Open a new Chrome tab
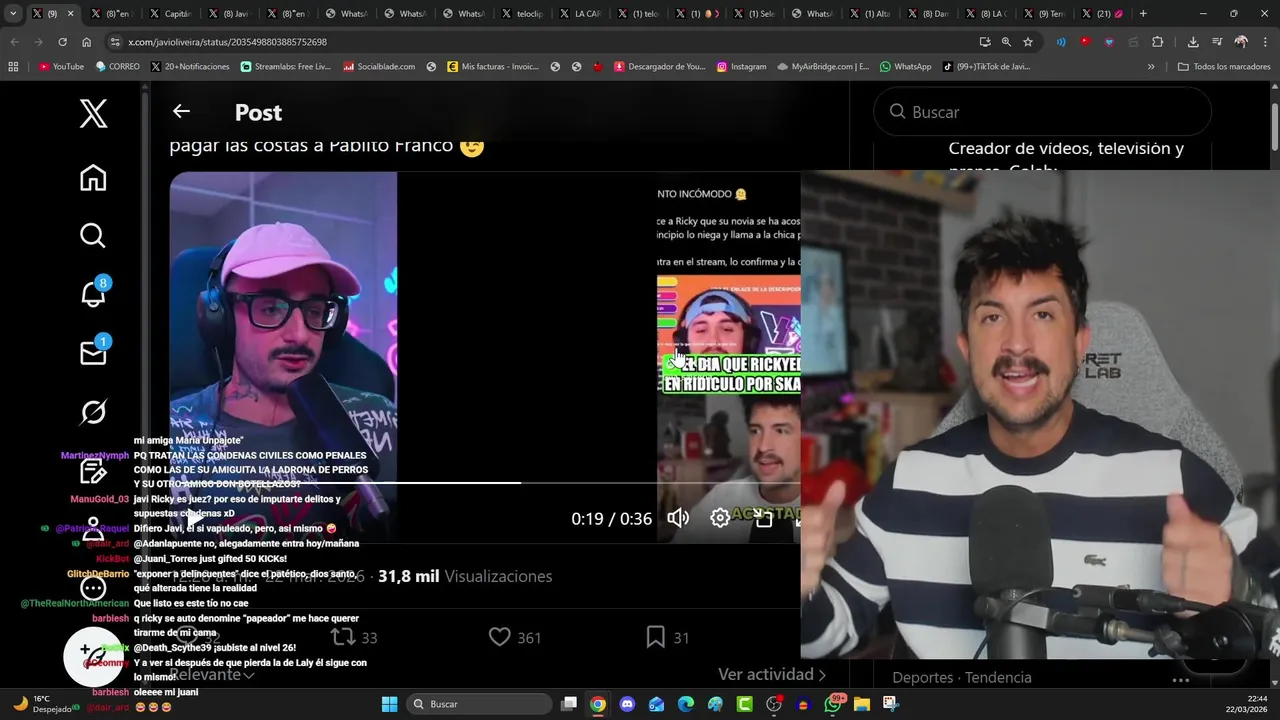Viewport: 1280px width, 720px height. [x=1143, y=14]
